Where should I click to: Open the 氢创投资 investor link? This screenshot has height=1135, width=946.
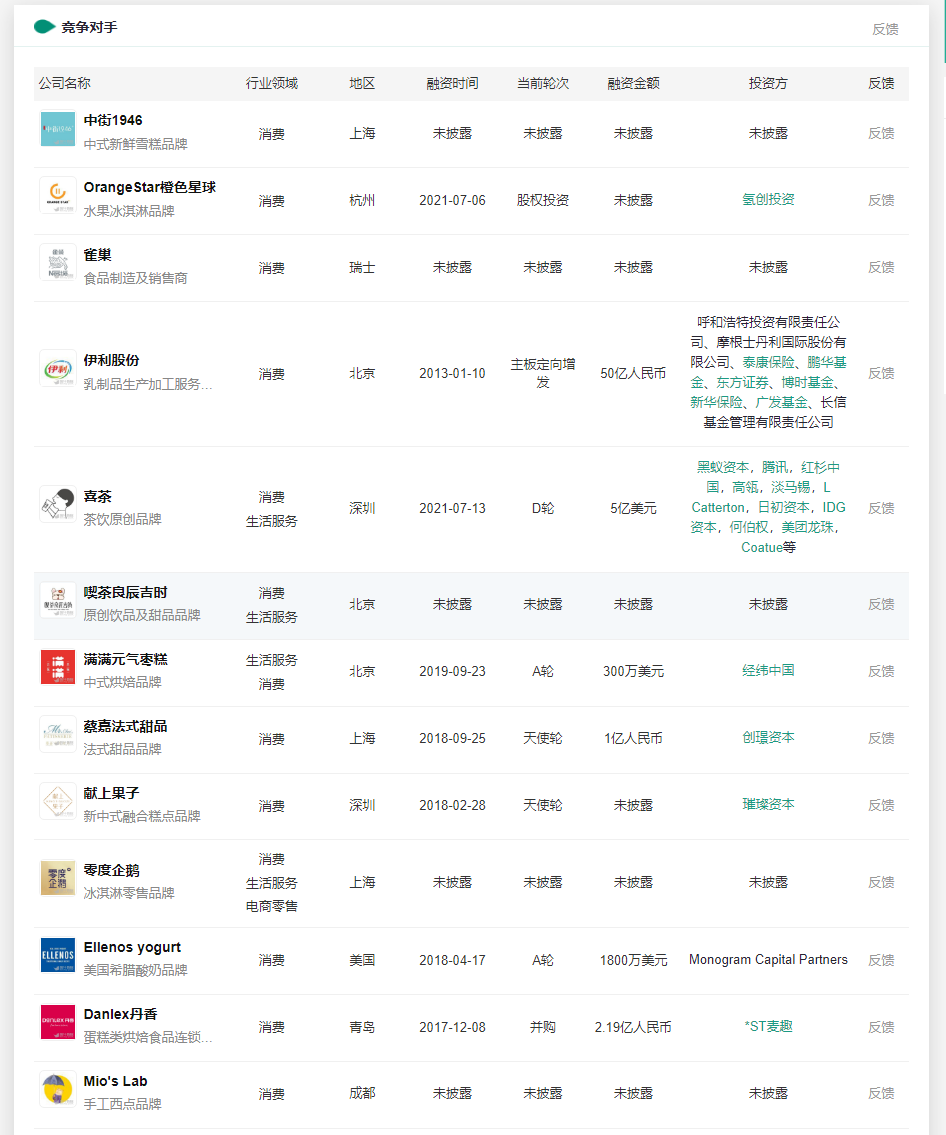(x=768, y=200)
